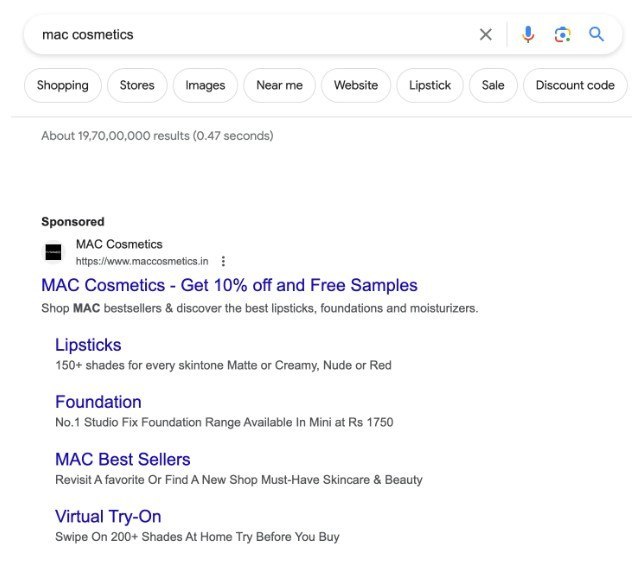
Task: Click 'Revisit A favorite Or Find A New' text
Action: pos(239,479)
